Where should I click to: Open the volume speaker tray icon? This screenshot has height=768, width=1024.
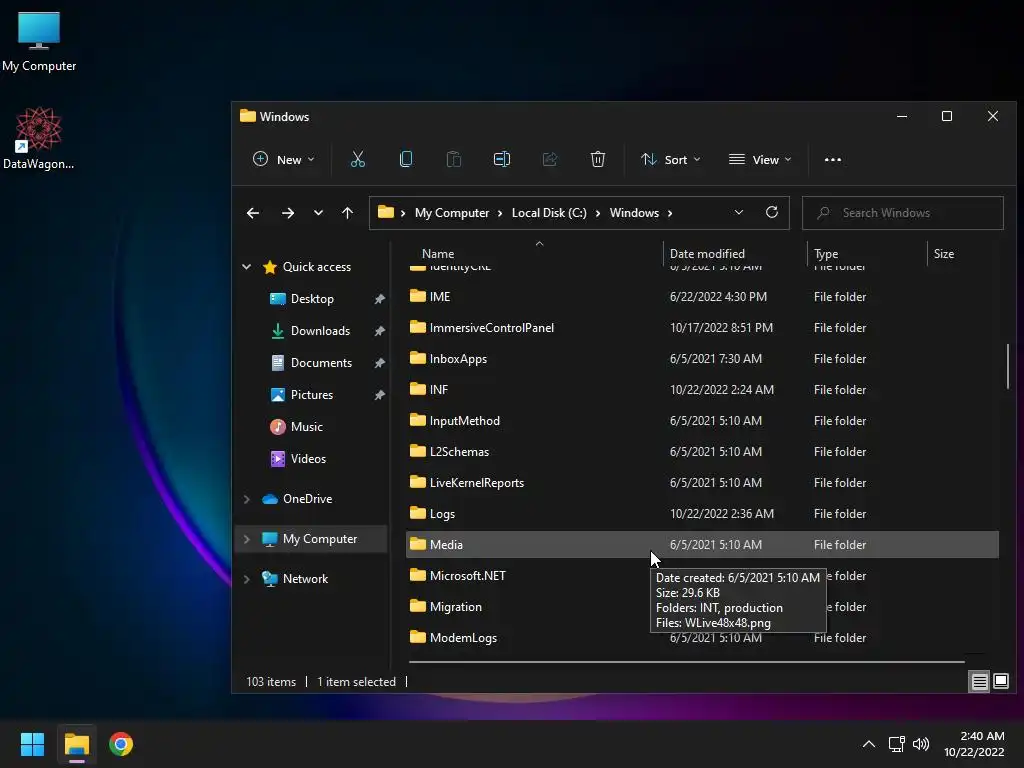(921, 744)
